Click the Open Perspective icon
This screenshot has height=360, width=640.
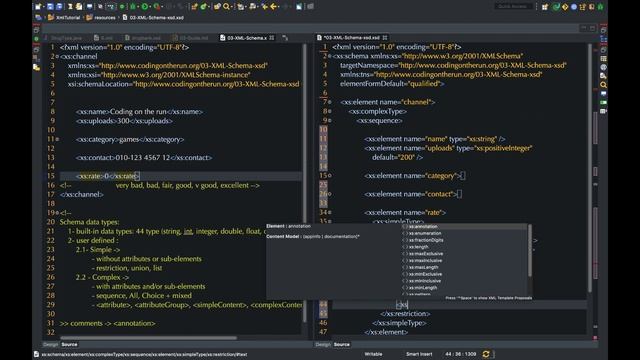(545, 7)
